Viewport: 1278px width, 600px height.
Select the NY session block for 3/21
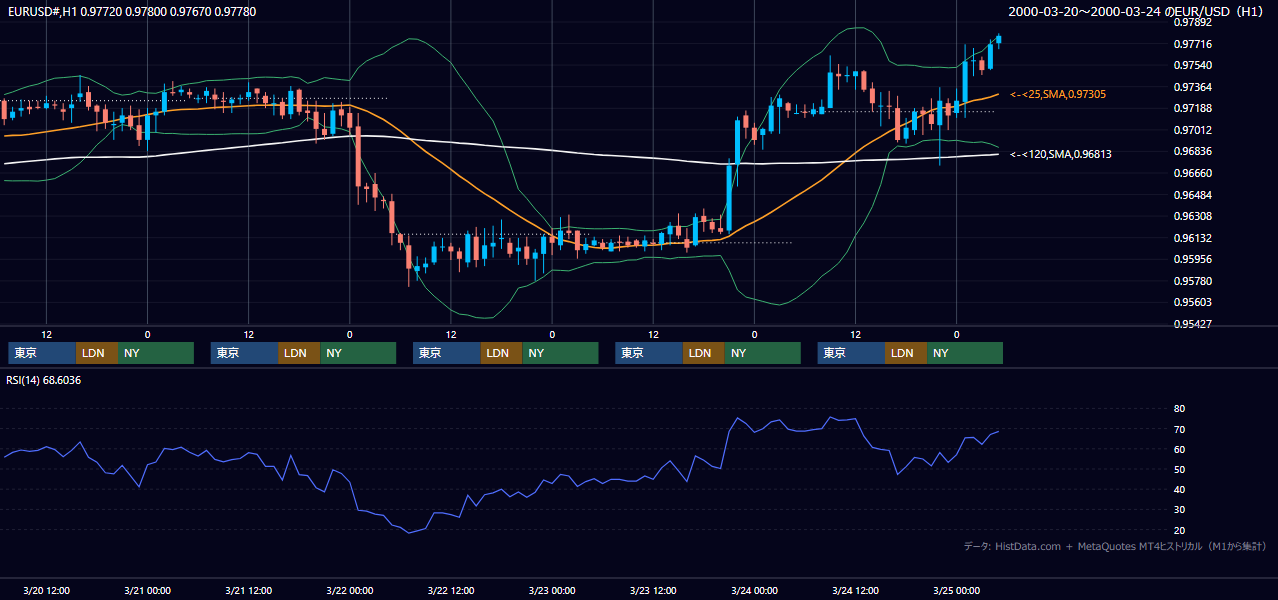click(x=358, y=353)
